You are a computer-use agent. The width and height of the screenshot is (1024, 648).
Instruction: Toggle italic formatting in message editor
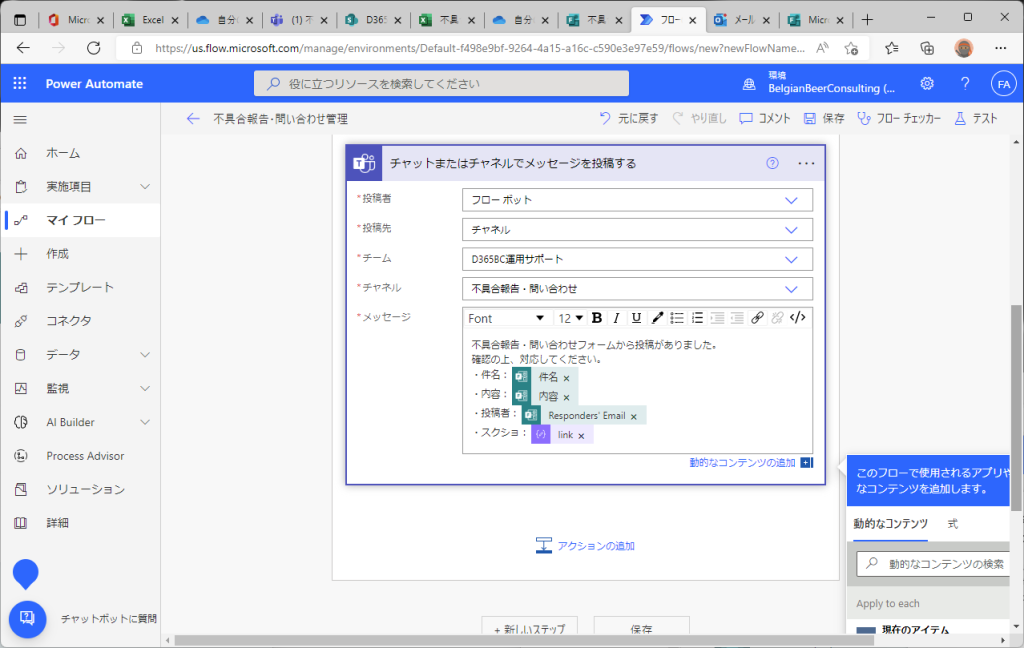click(616, 318)
